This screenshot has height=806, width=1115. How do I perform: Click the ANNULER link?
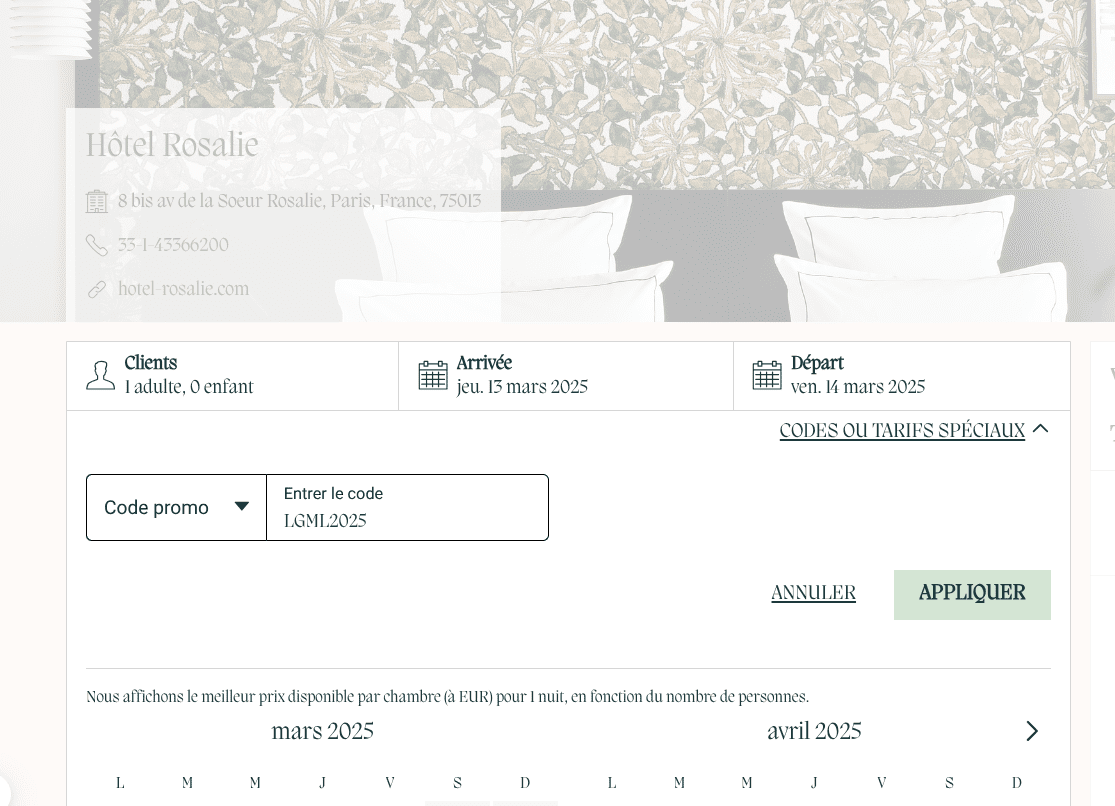point(813,593)
